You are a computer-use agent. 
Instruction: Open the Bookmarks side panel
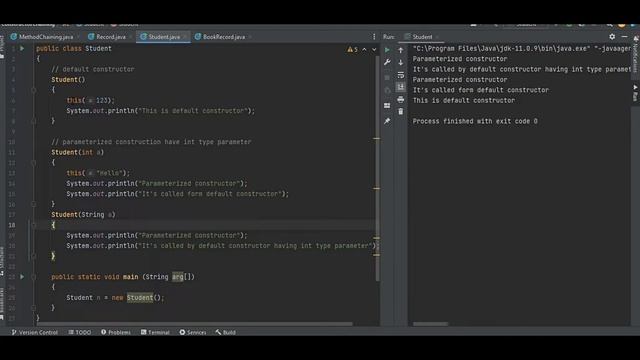(x=2, y=303)
